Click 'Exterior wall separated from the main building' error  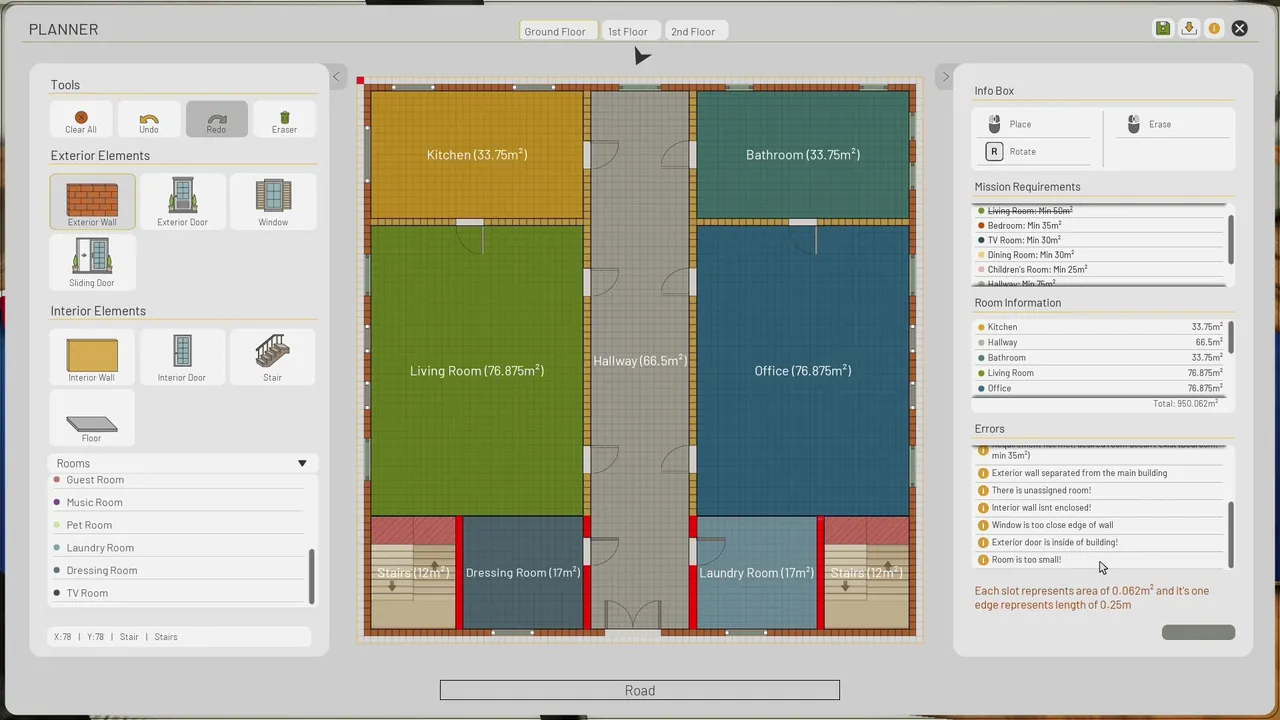[x=1100, y=473]
